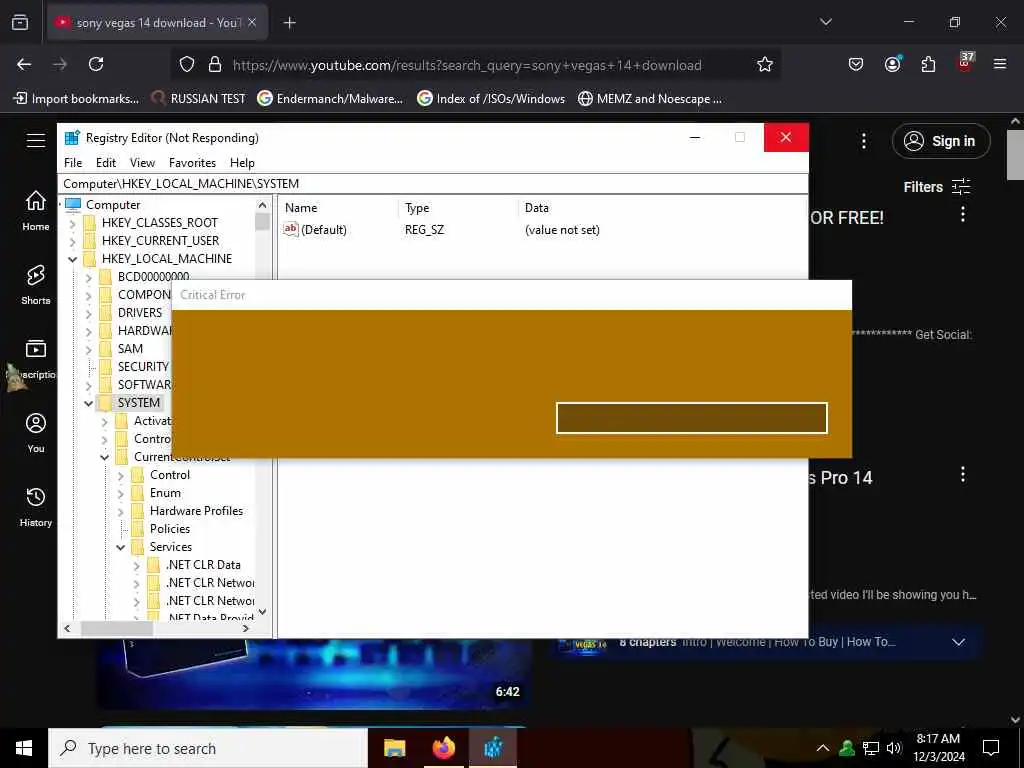Open YouTube guide hamburger menu
Screen dimensions: 1024x768
click(x=36, y=140)
